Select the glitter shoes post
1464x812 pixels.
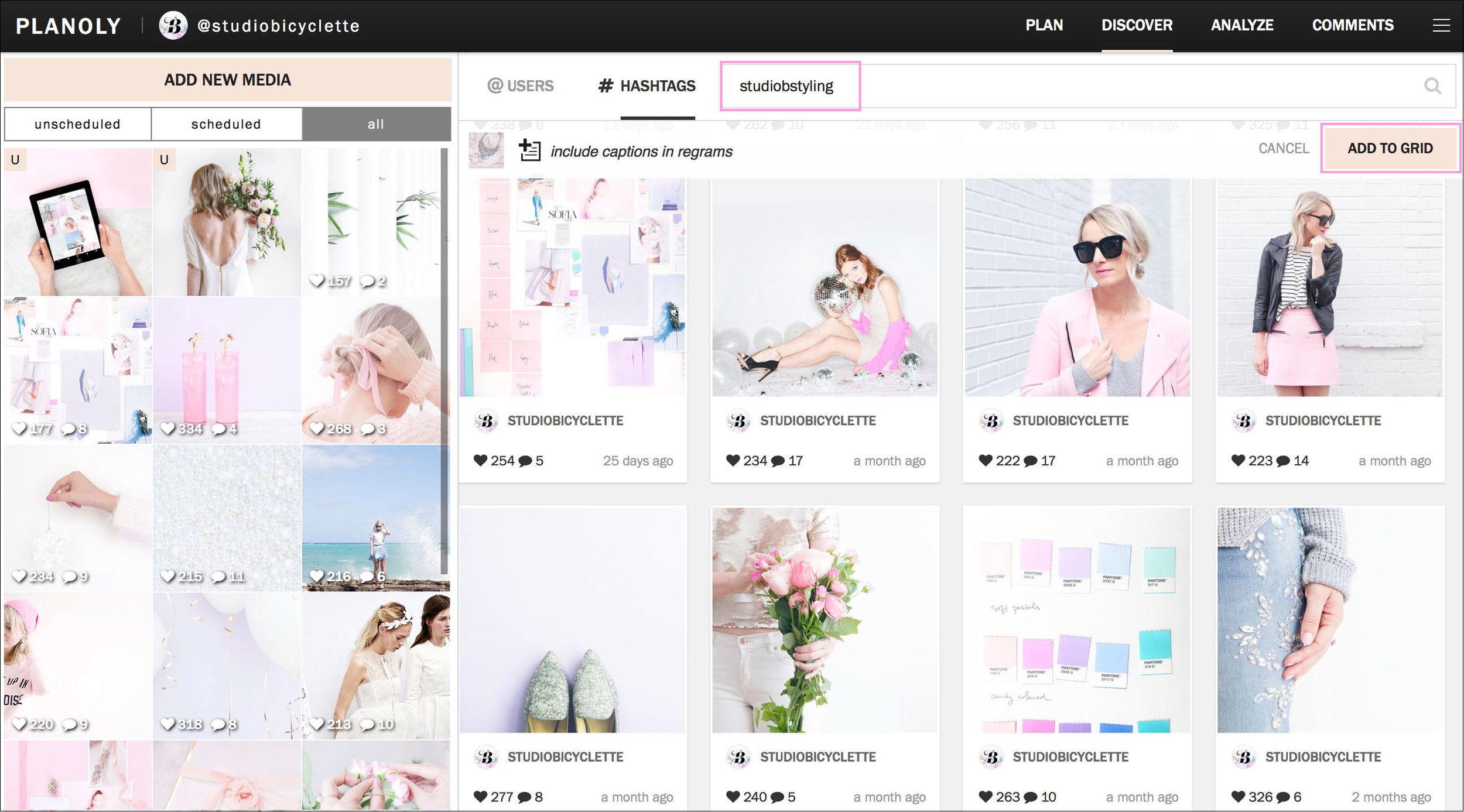572,620
